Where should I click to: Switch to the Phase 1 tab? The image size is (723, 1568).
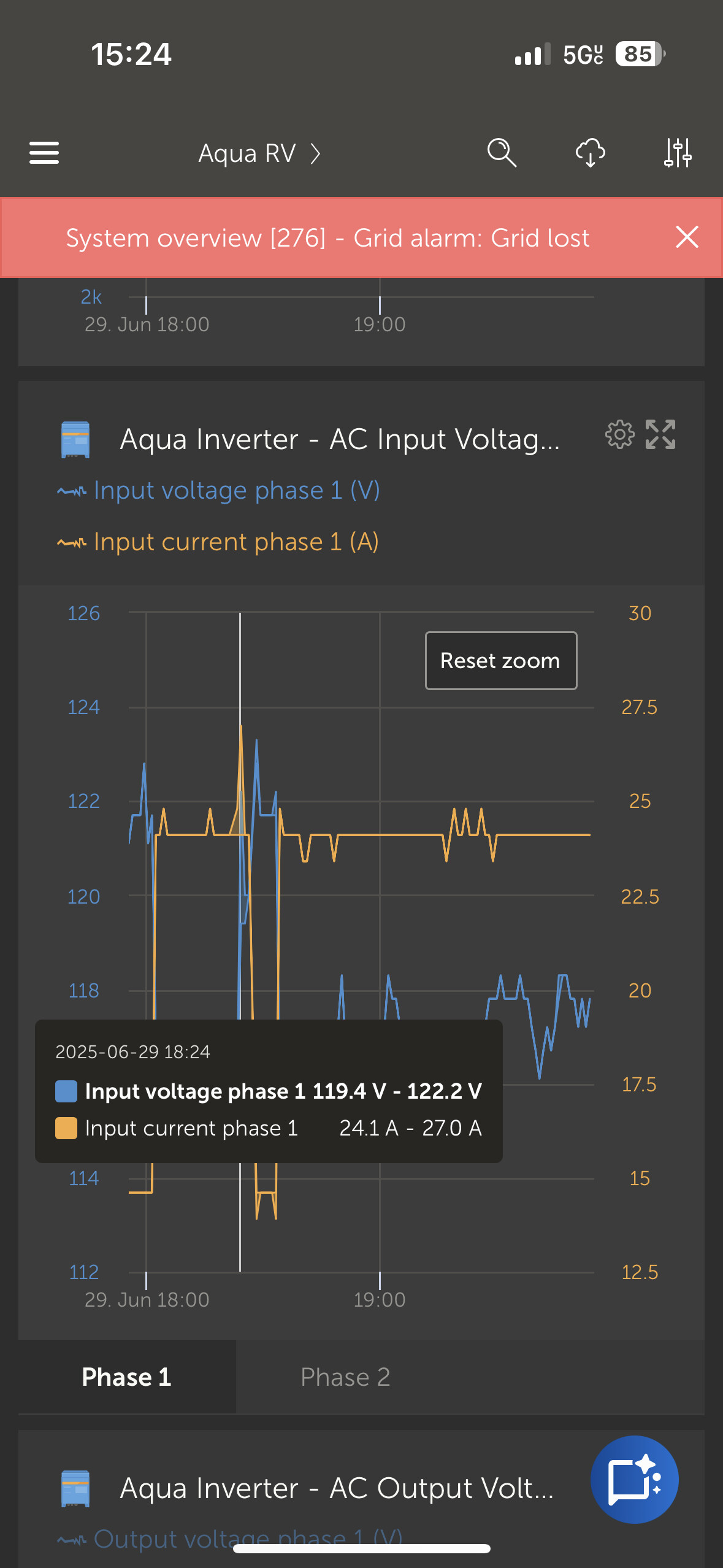[x=126, y=1377]
